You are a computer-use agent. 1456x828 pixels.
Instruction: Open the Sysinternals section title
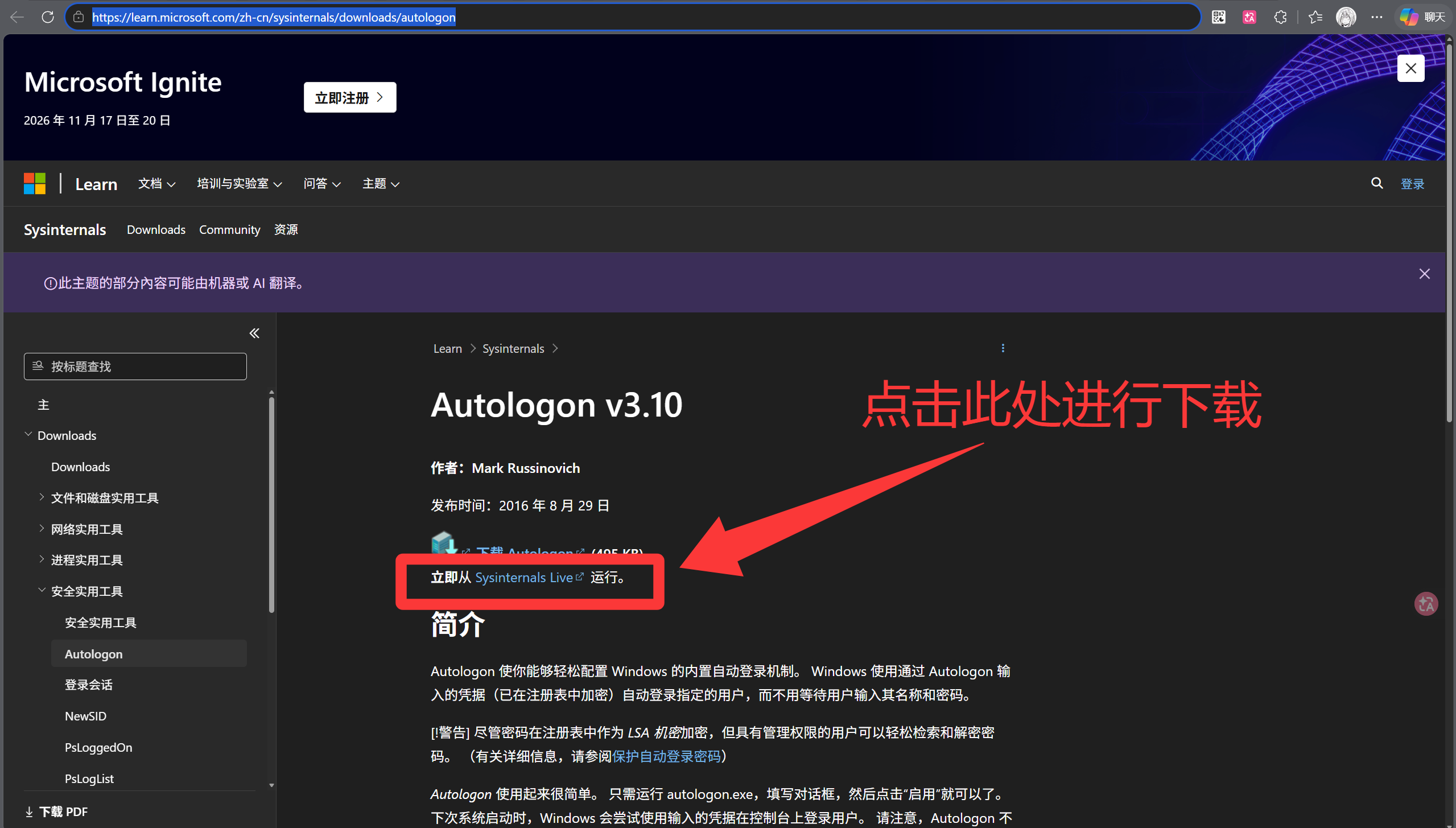(65, 230)
